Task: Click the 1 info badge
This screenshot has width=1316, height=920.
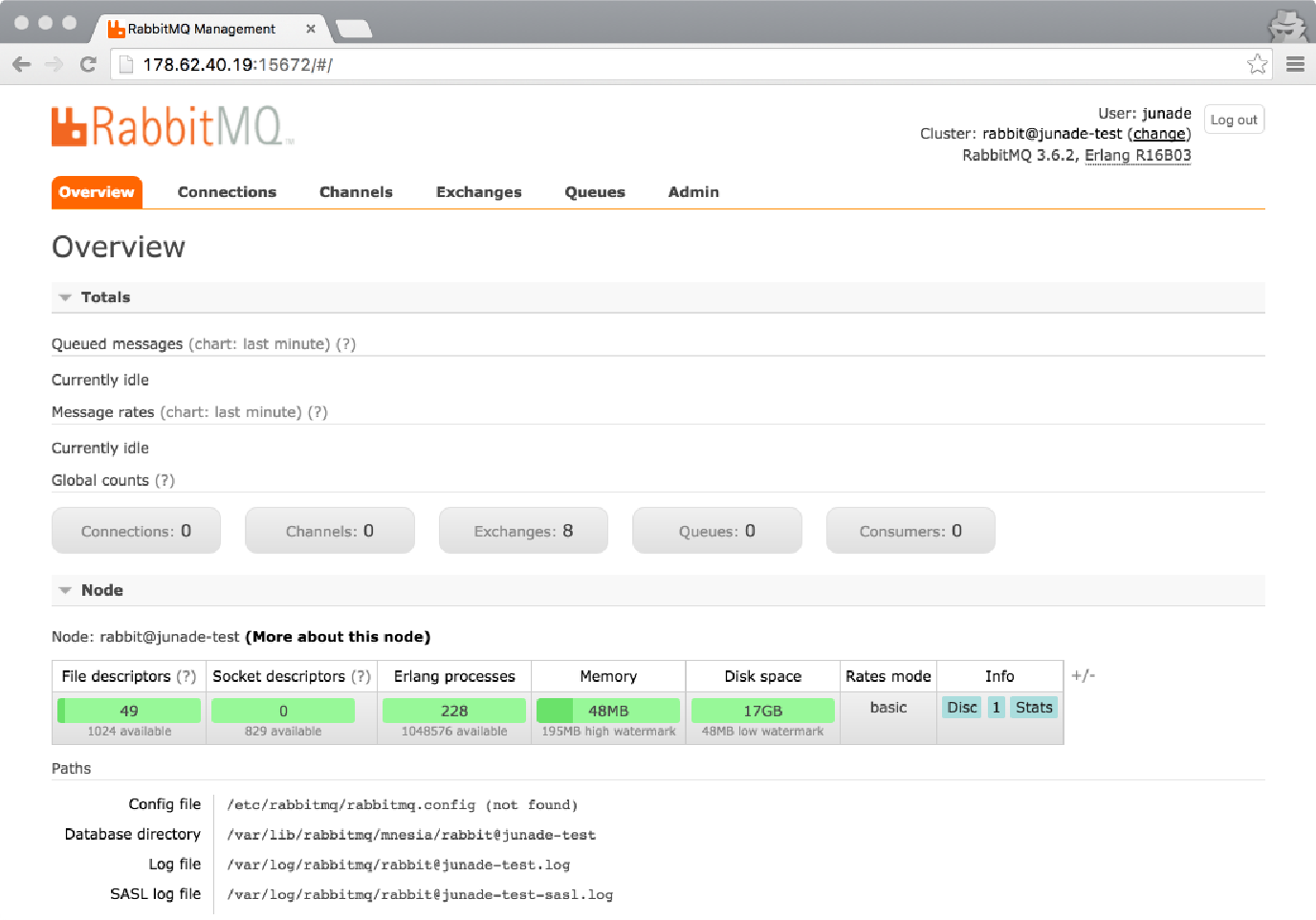Action: tap(996, 707)
